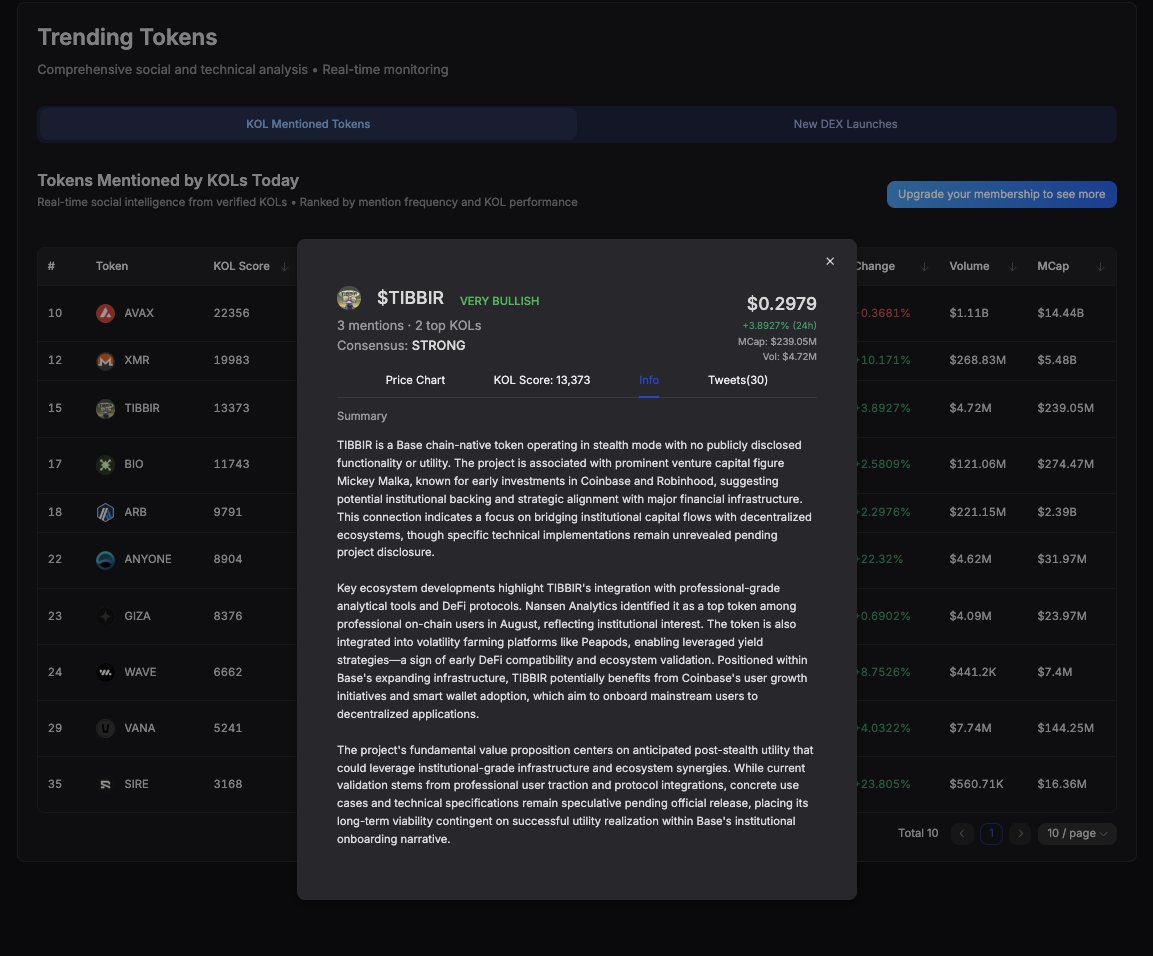Click the ANYONE token name

tap(148, 560)
